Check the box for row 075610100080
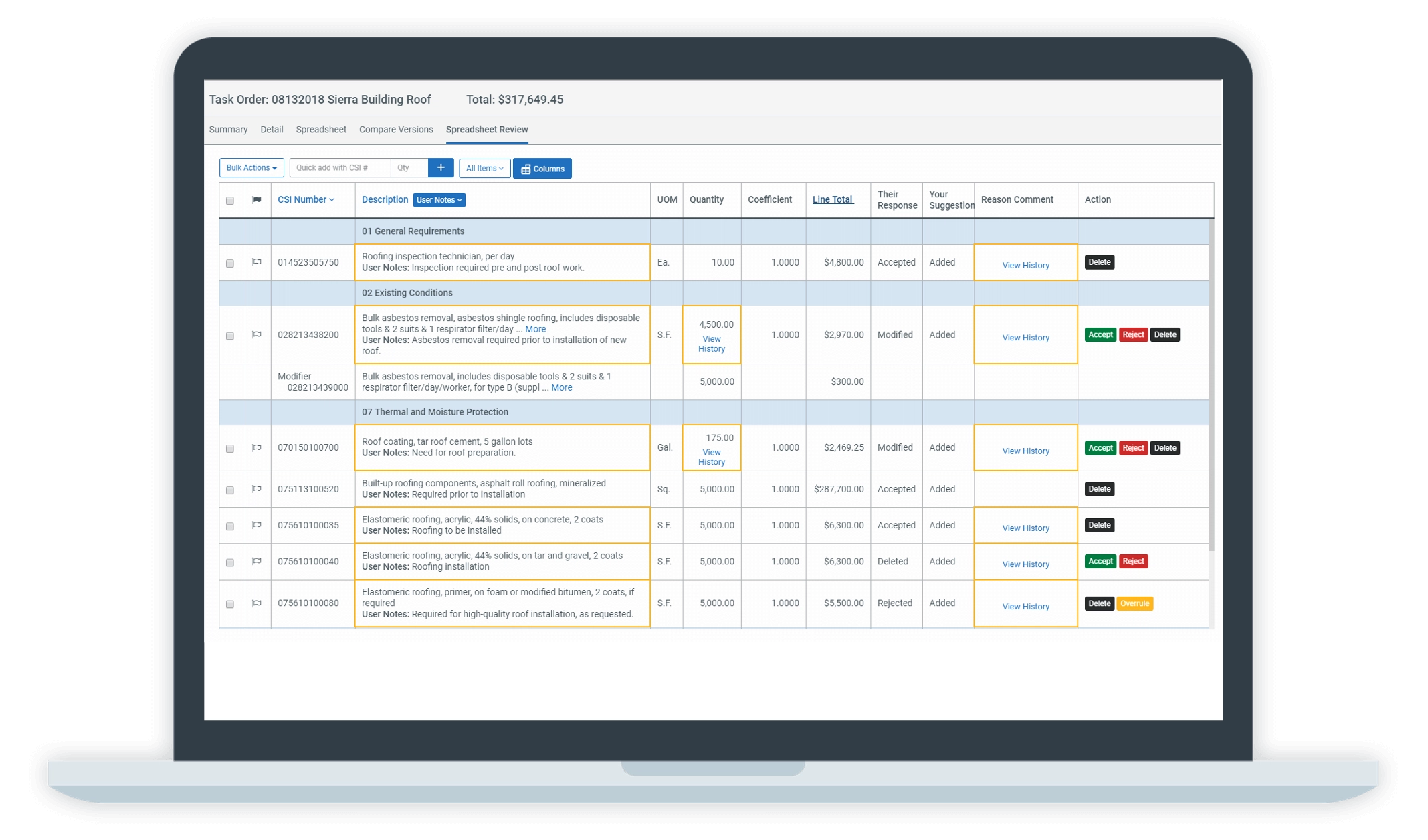The width and height of the screenshot is (1428, 840). point(230,604)
